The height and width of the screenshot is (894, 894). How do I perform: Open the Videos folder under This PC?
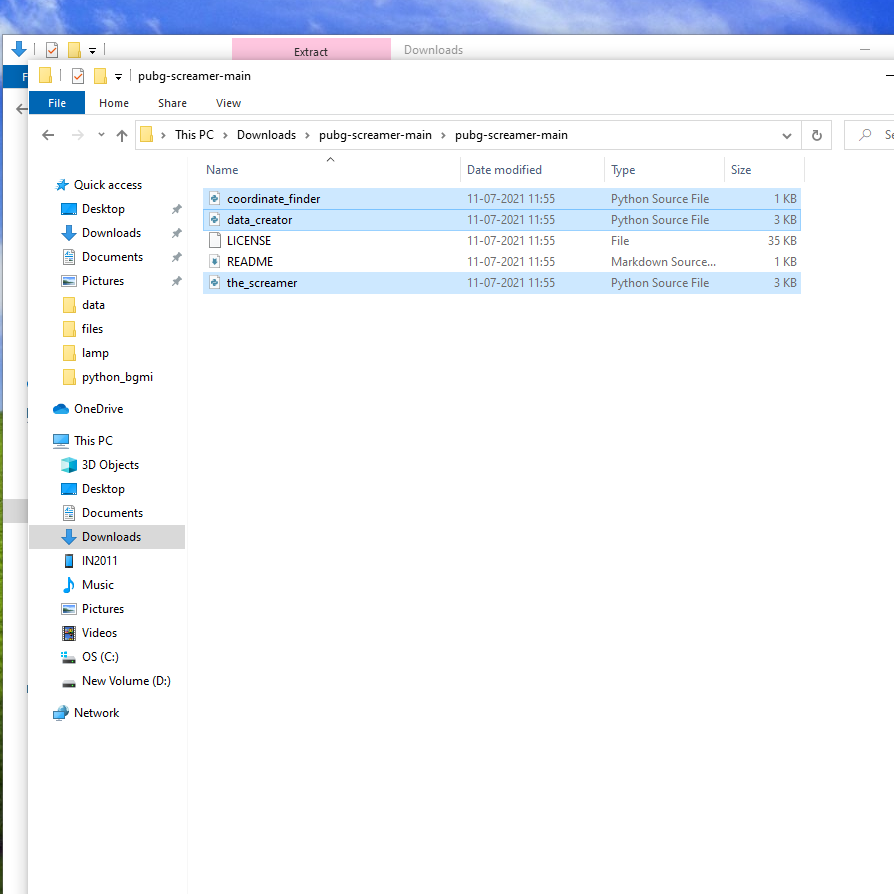click(x=99, y=633)
